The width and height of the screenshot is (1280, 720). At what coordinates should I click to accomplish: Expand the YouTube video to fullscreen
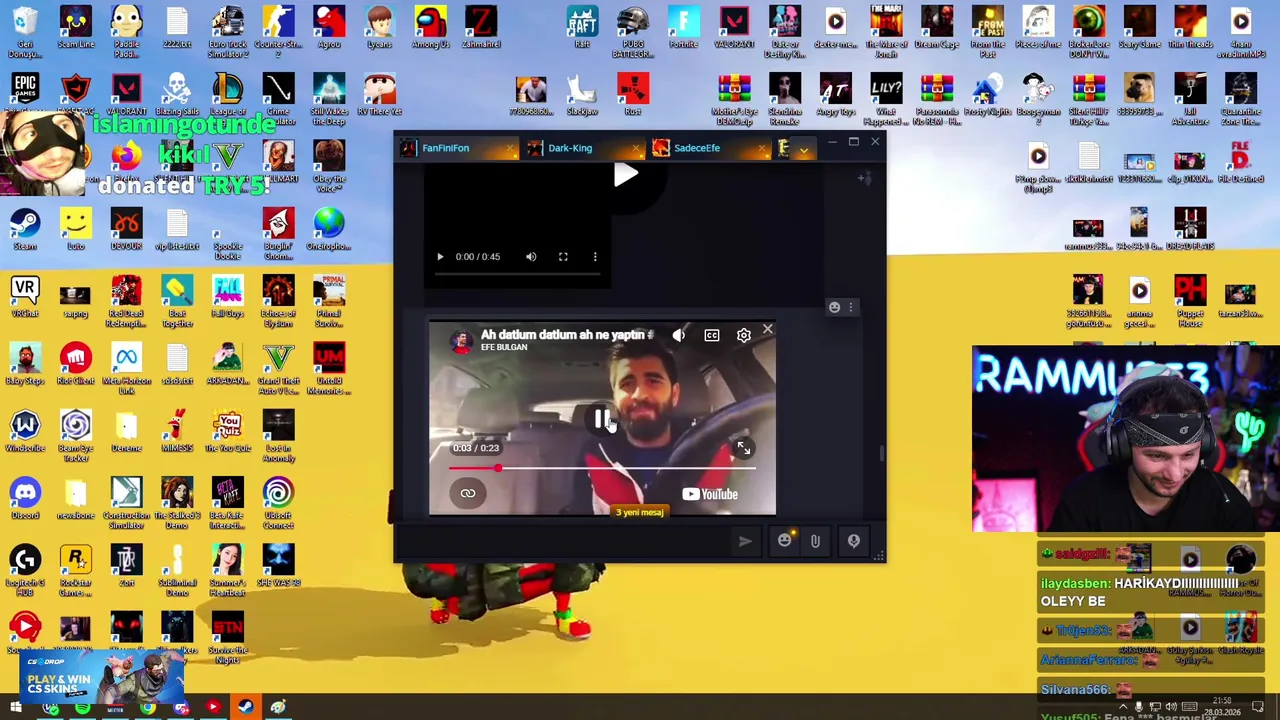point(743,449)
